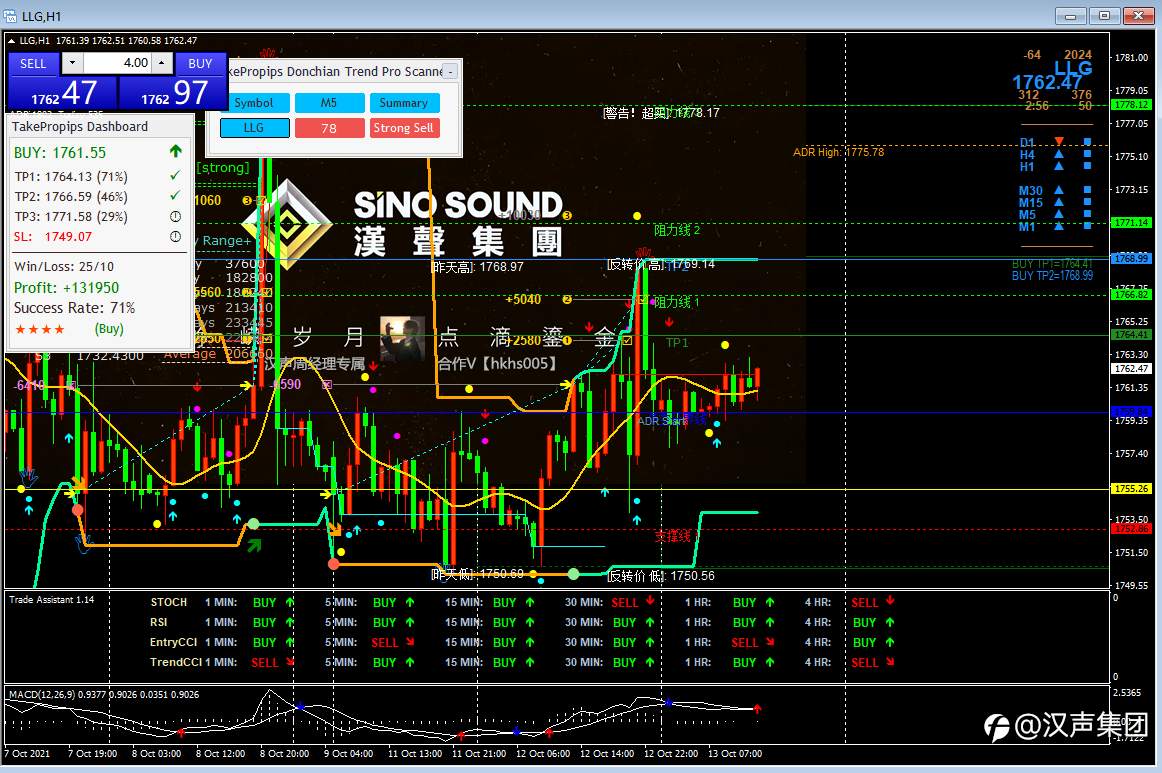Click the EntryCCI 1 HR SELL arrow
Screen dimensions: 1162x773
pyautogui.click(x=770, y=642)
